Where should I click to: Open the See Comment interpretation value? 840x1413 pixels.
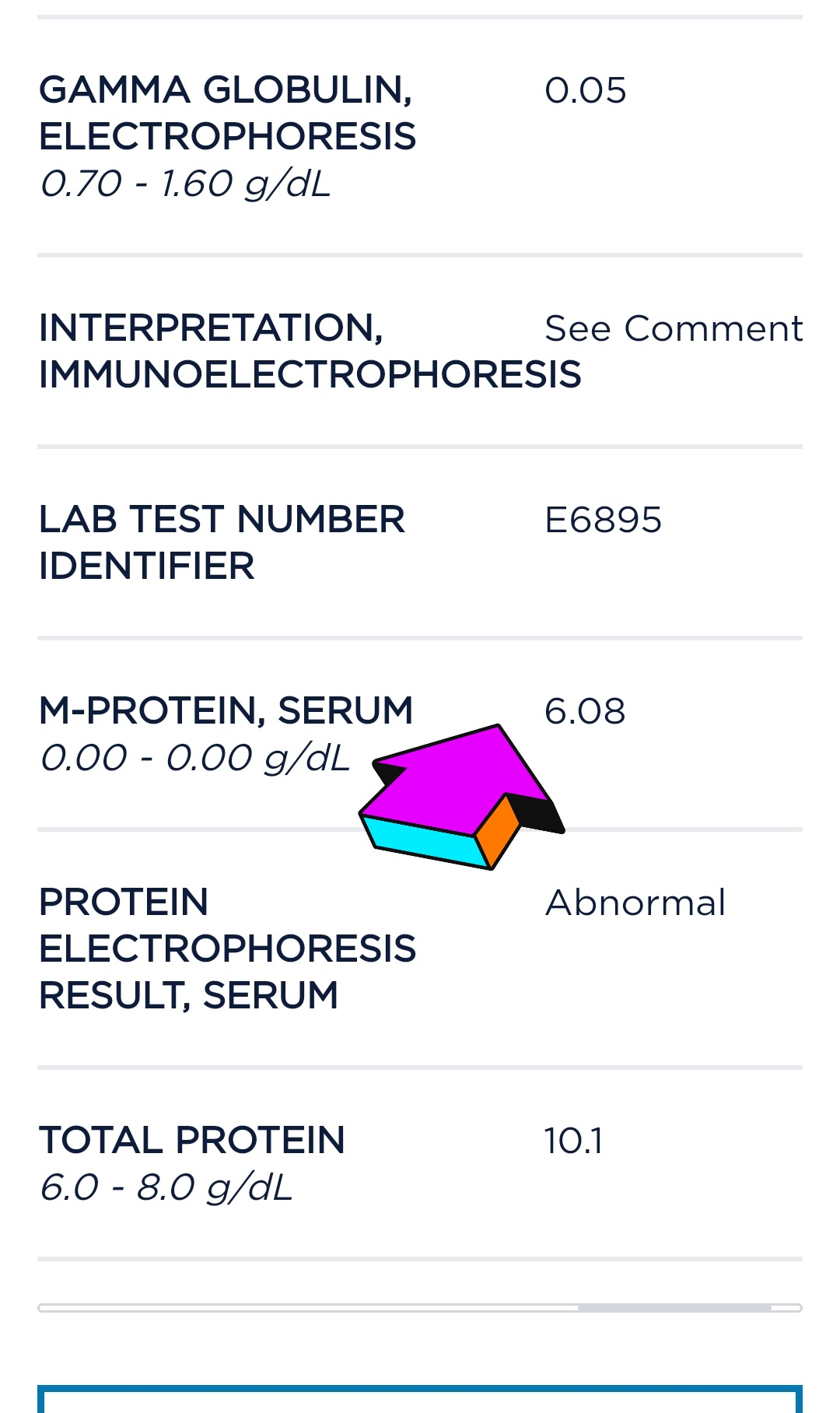click(673, 328)
